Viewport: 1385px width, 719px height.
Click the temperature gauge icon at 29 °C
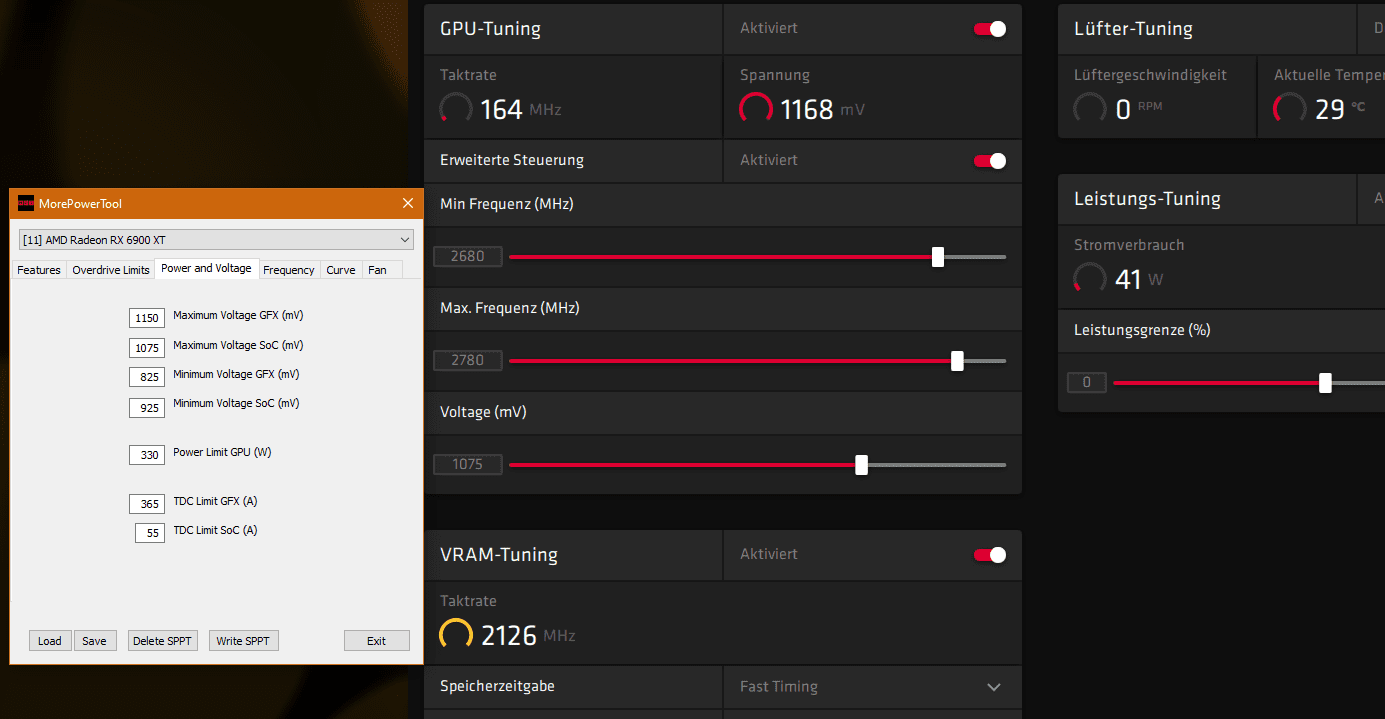pos(1290,109)
